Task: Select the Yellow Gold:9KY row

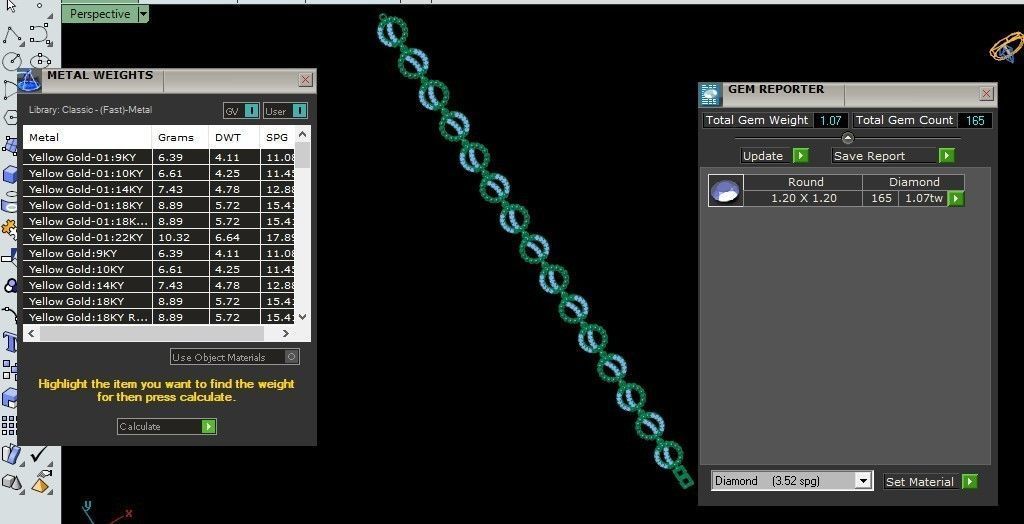Action: (159, 254)
